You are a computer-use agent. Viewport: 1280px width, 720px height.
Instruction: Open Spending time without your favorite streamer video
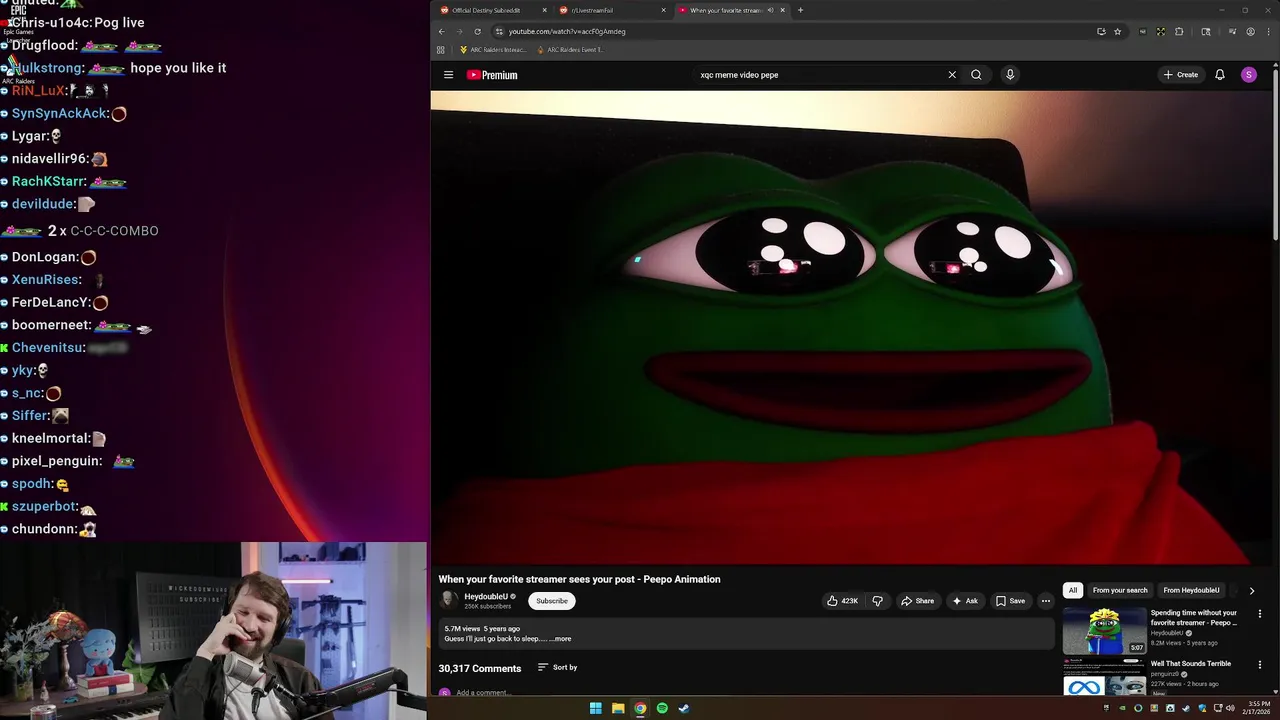pos(1194,617)
